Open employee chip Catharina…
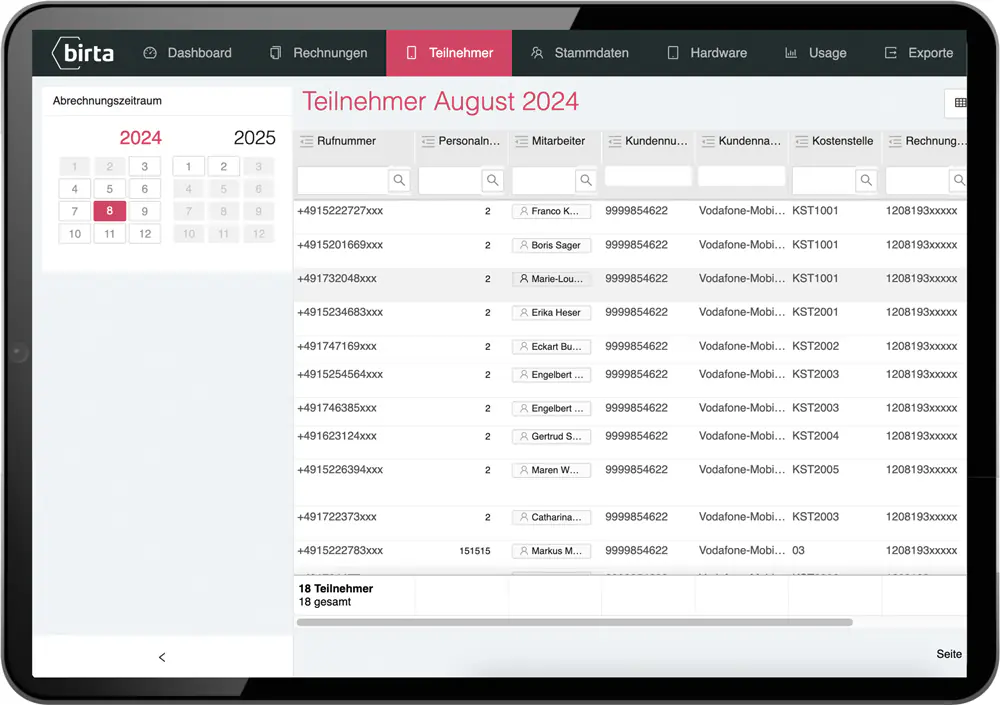 pyautogui.click(x=552, y=517)
